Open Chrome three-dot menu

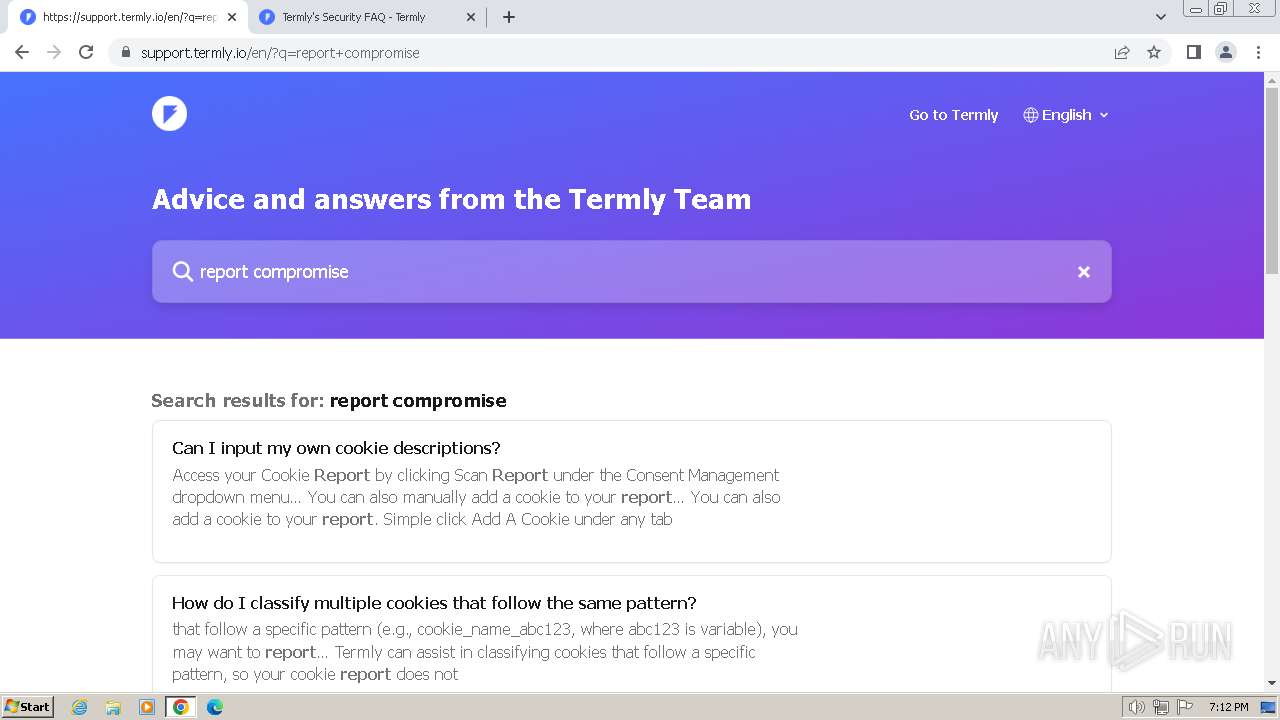click(1259, 52)
